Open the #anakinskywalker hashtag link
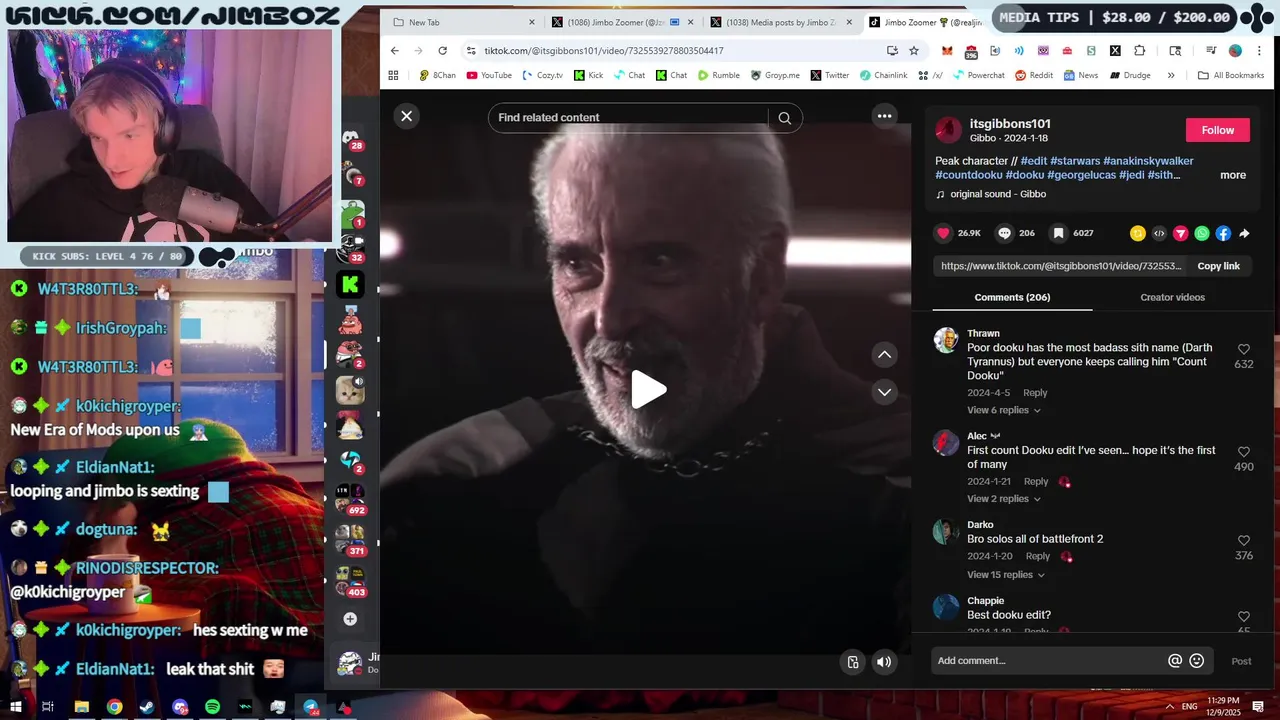The width and height of the screenshot is (1280, 720). [x=1148, y=161]
